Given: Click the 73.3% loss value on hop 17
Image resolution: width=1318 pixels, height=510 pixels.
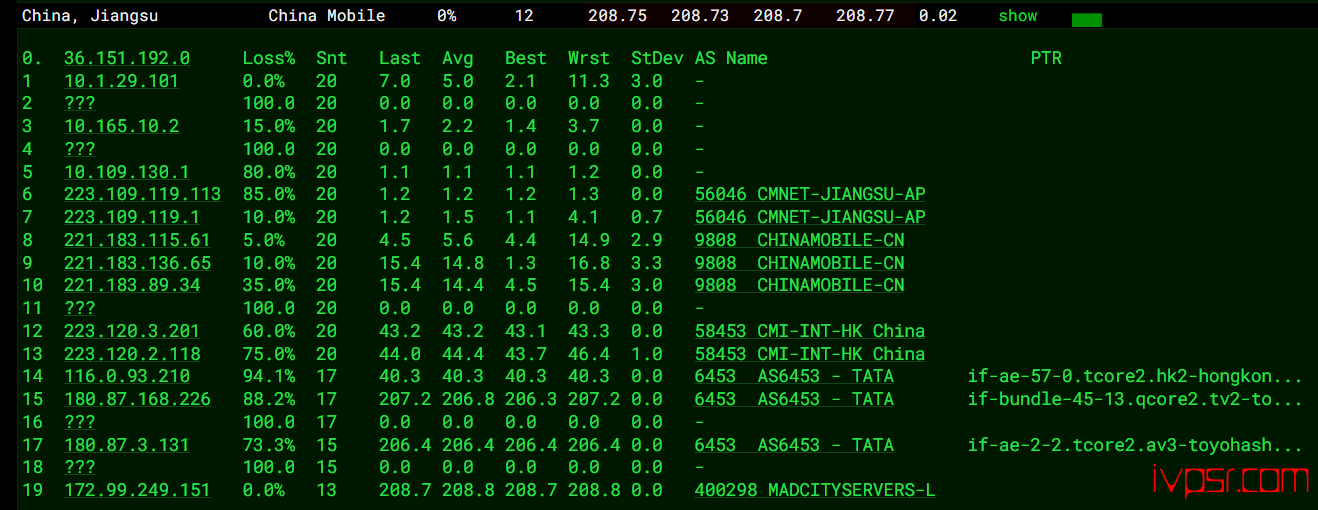Looking at the screenshot, I should click(x=269, y=445).
